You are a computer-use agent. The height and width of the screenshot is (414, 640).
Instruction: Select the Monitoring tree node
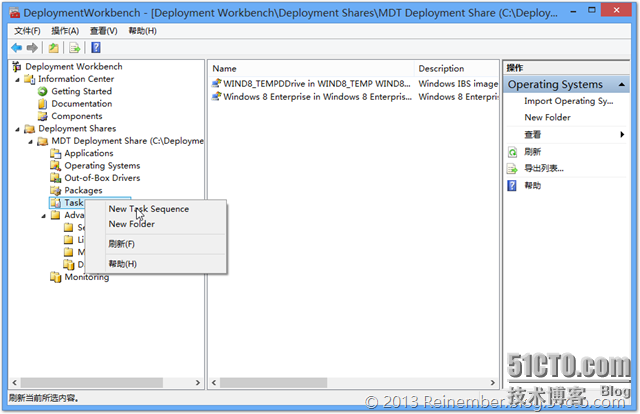[x=87, y=277]
